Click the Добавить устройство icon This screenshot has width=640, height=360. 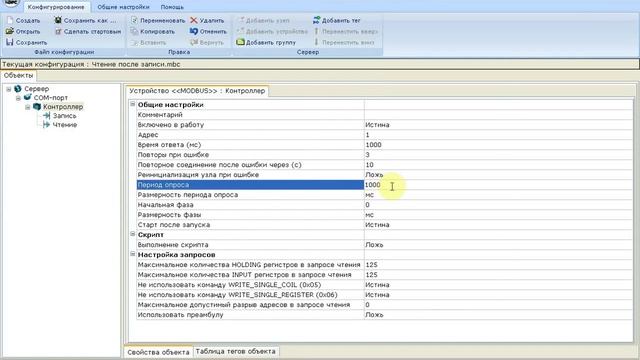pyautogui.click(x=240, y=31)
